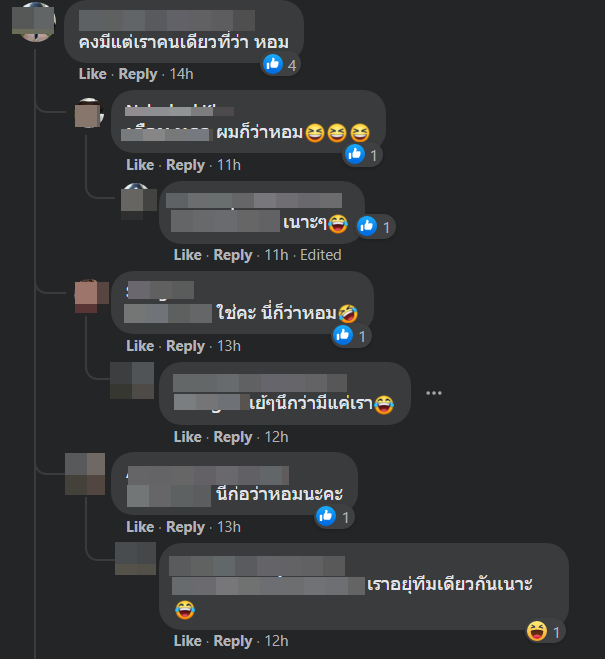
Task: Click the 12h timestamp under 'เย้ๆนึกว่ามีแค่เรา'
Action: (x=276, y=437)
